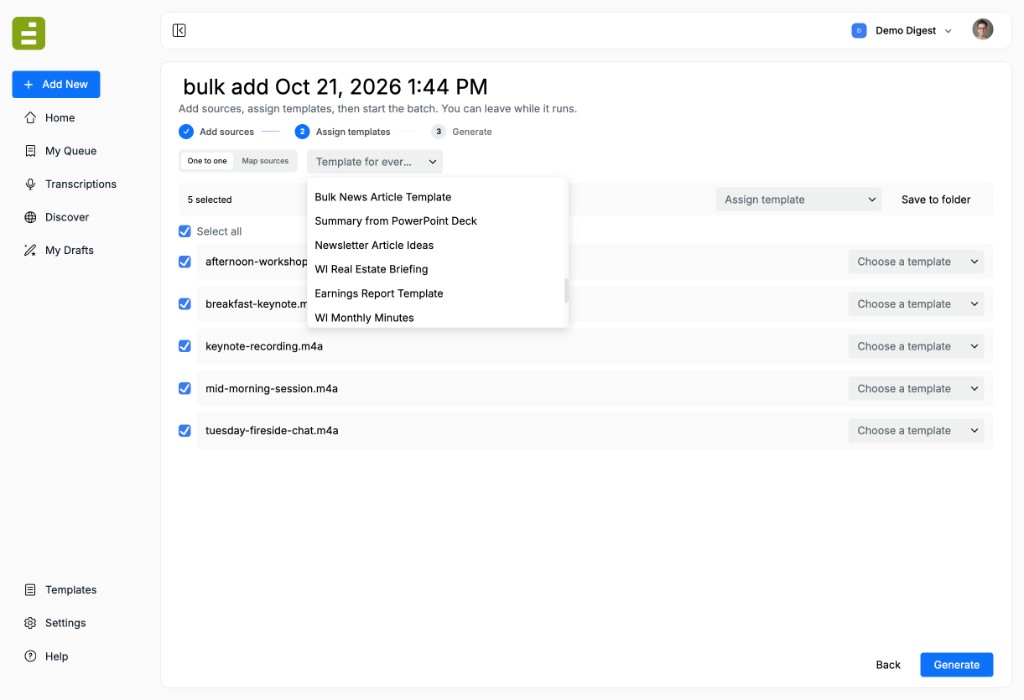Click the Add New button

[56, 84]
